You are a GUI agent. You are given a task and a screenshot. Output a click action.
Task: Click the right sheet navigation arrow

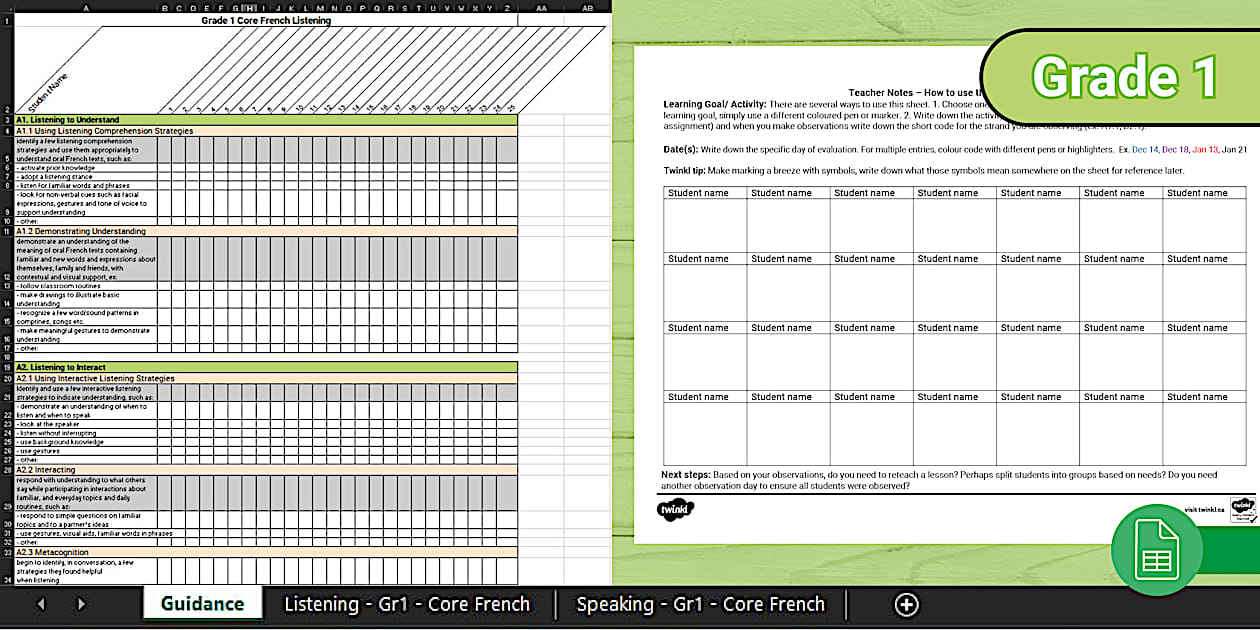pyautogui.click(x=81, y=605)
